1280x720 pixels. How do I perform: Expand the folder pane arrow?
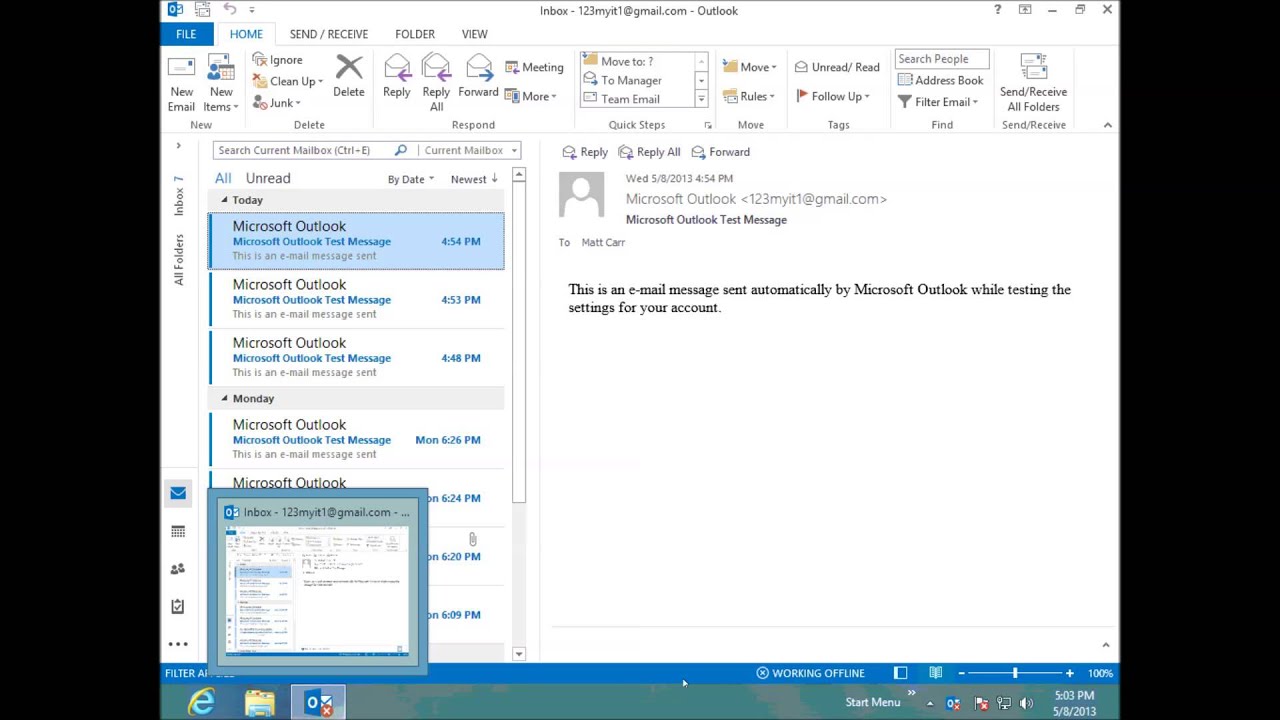click(178, 146)
